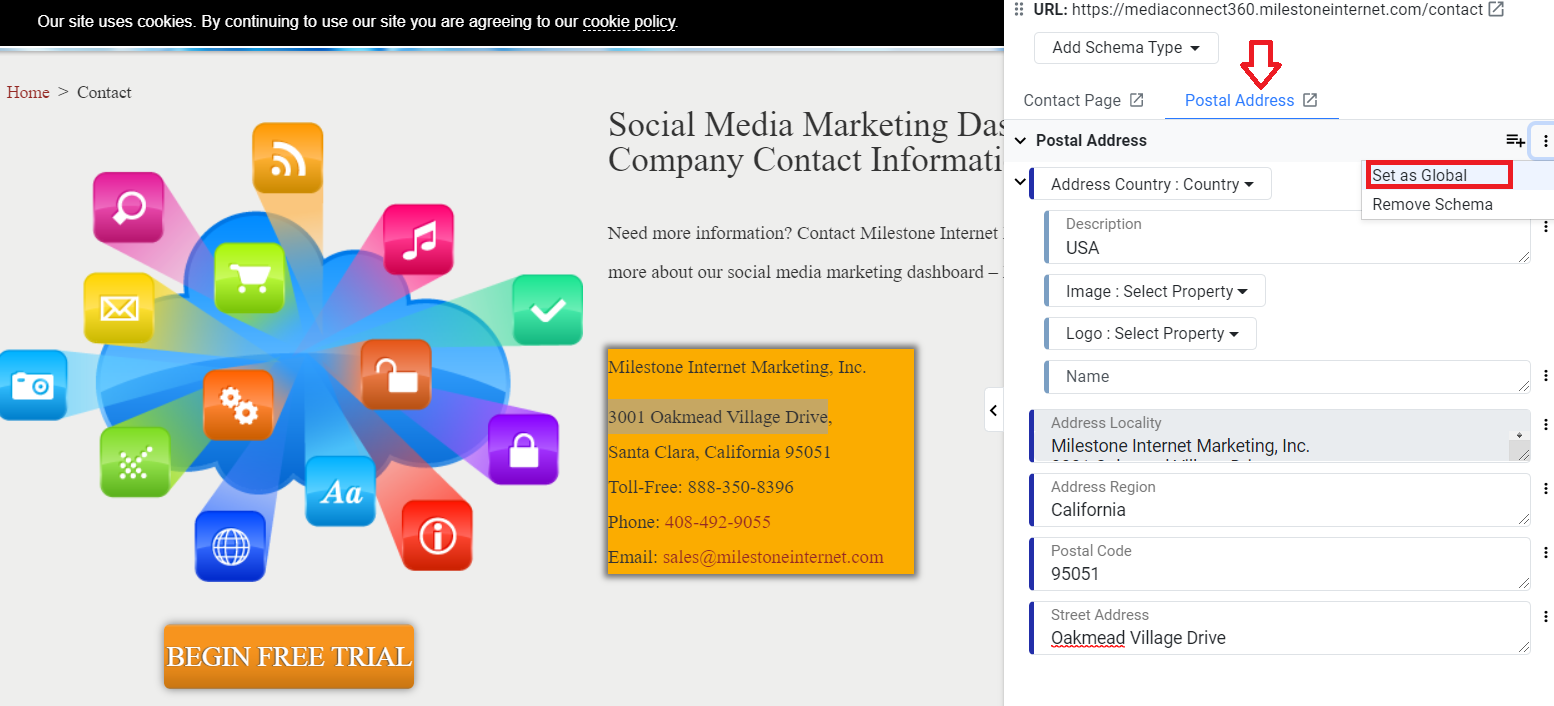Click the Social Media Marketing page heading
This screenshot has height=706, width=1554.
coord(806,142)
